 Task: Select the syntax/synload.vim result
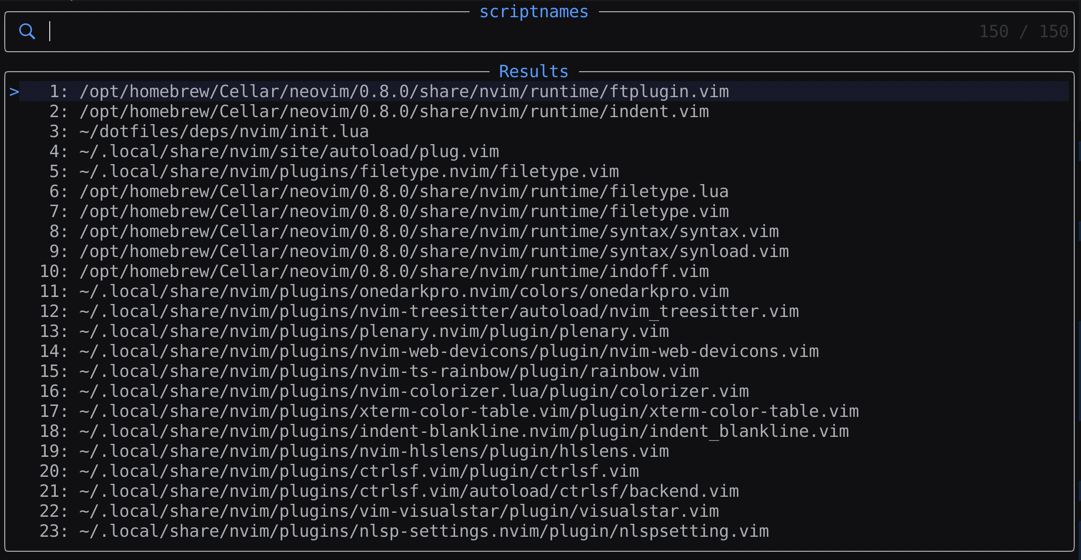tap(434, 251)
